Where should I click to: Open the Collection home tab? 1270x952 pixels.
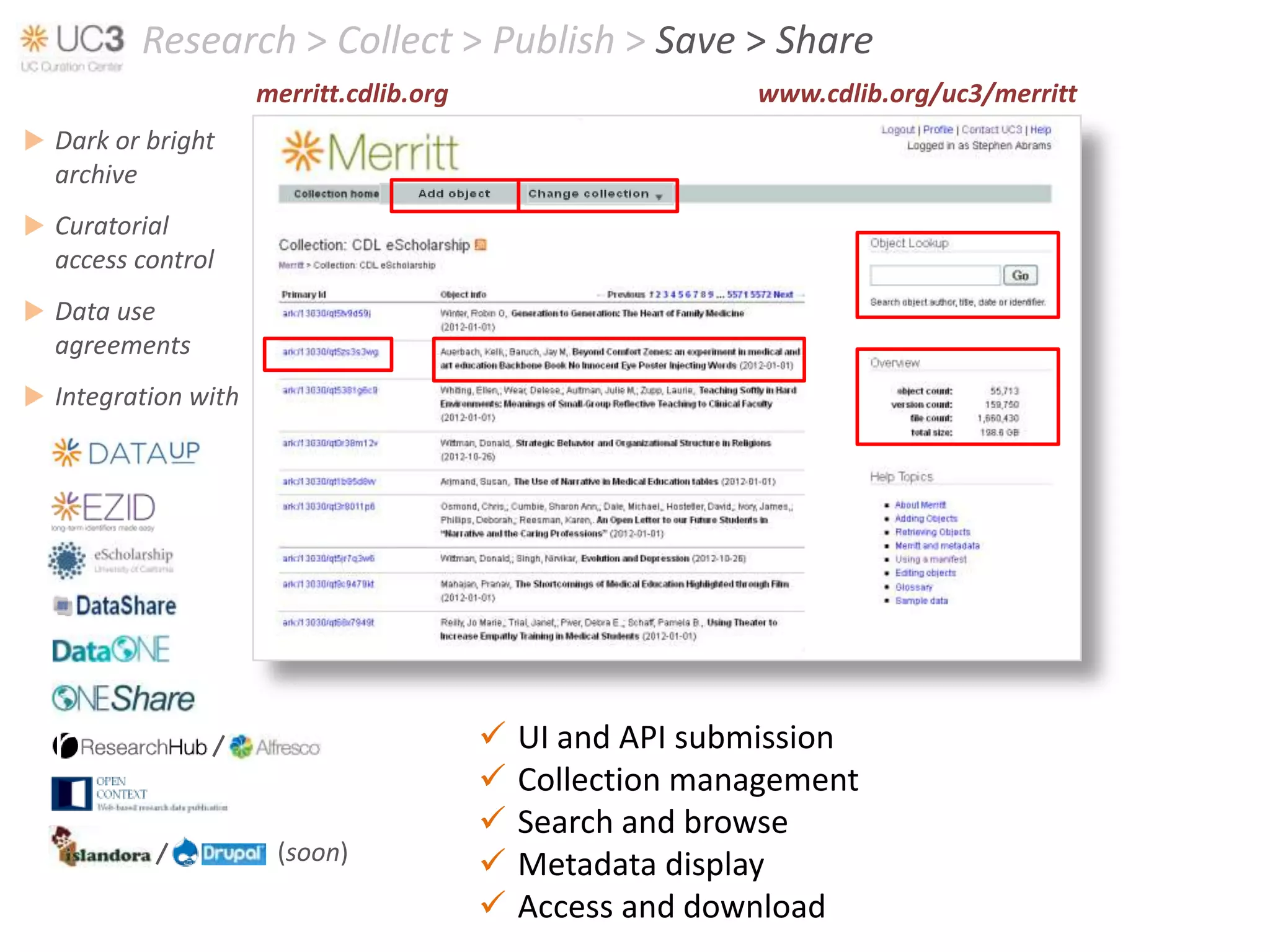(336, 194)
